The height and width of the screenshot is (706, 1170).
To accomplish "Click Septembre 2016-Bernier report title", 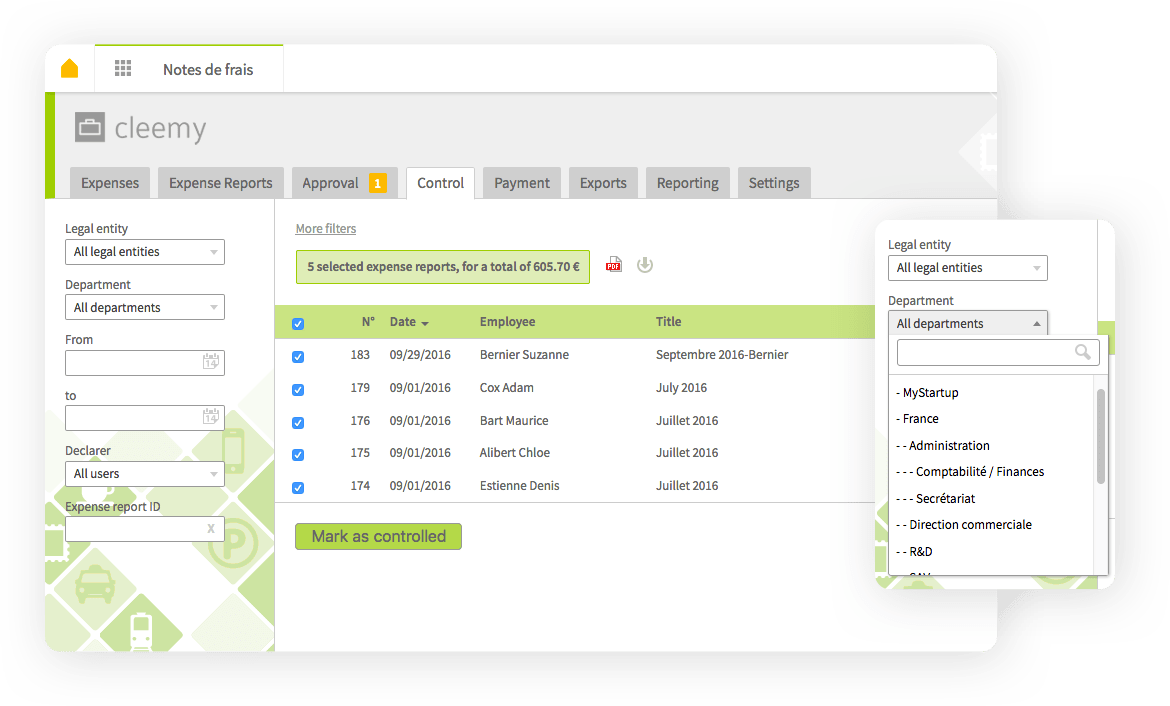I will (722, 354).
